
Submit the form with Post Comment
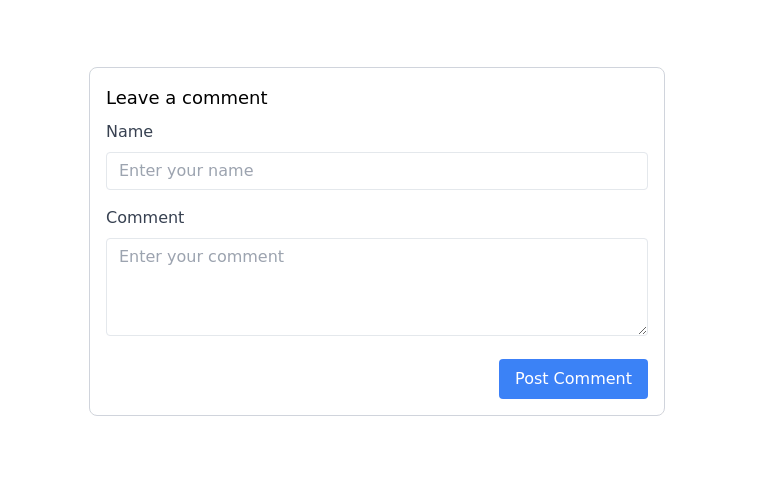click(573, 379)
